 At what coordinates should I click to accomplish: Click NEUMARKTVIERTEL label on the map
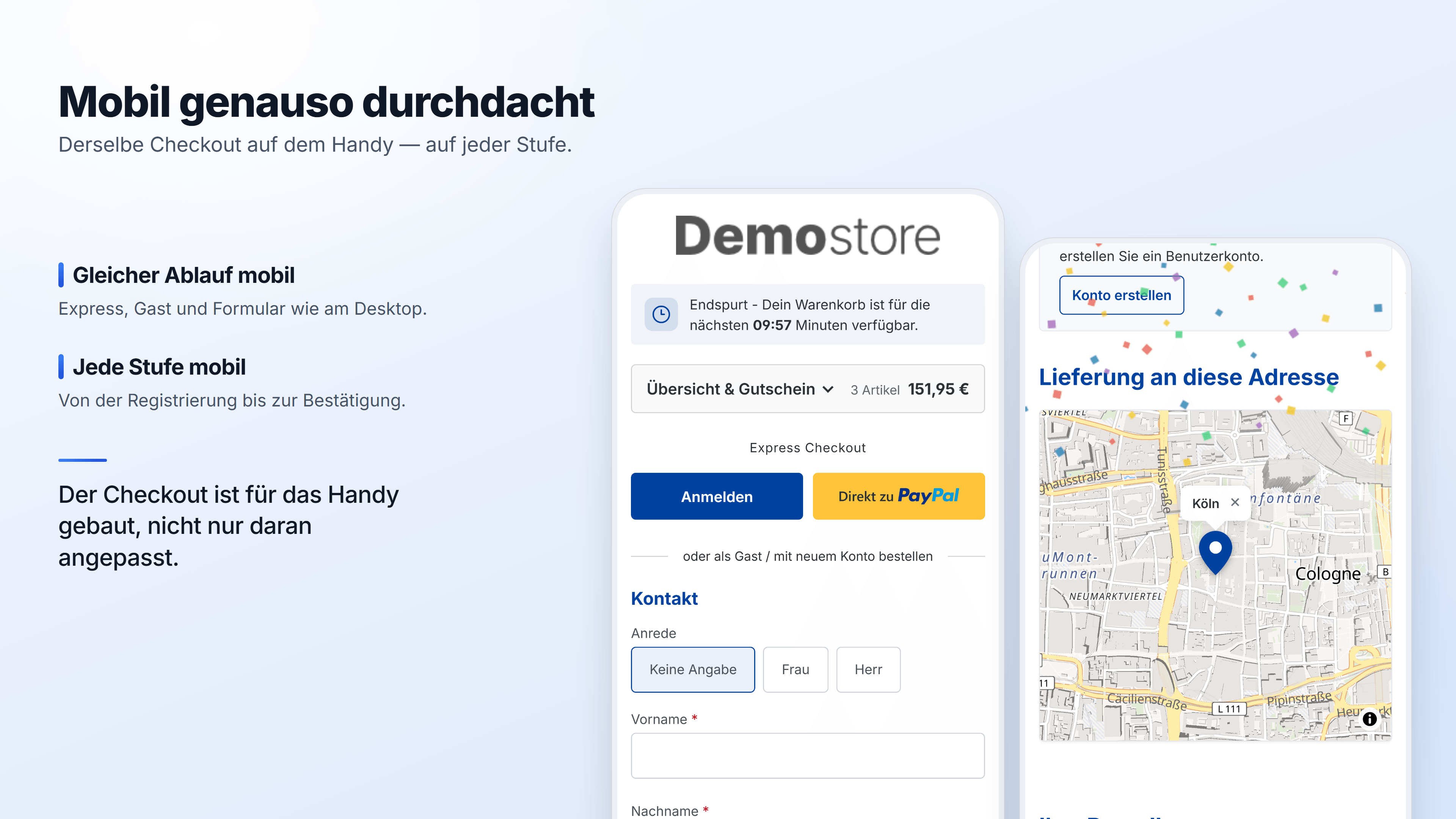[1115, 596]
